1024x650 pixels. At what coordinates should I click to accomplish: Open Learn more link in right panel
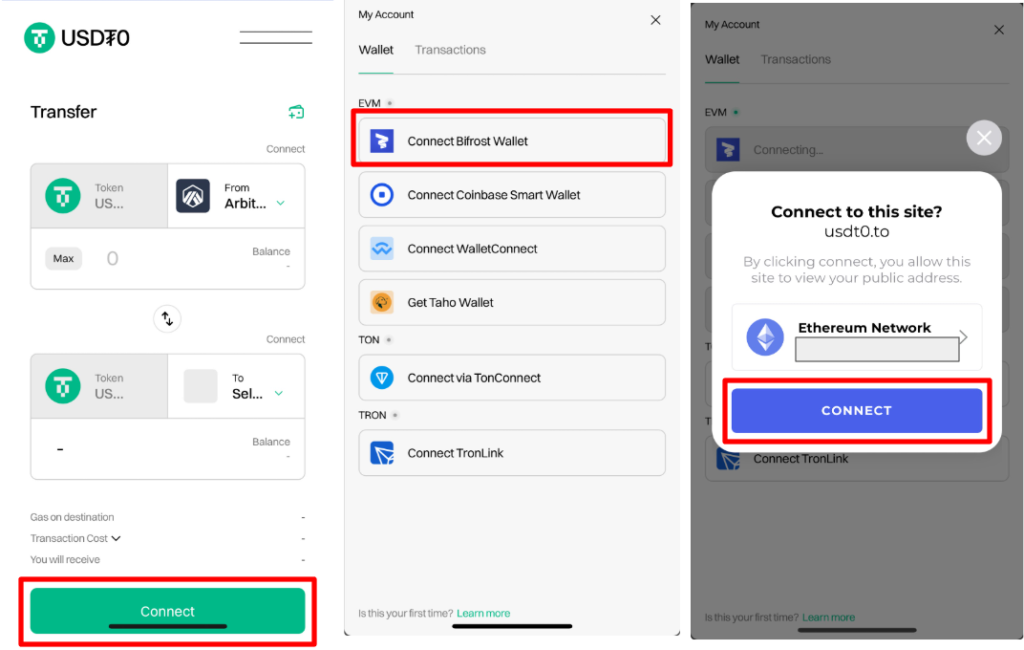coord(829,617)
